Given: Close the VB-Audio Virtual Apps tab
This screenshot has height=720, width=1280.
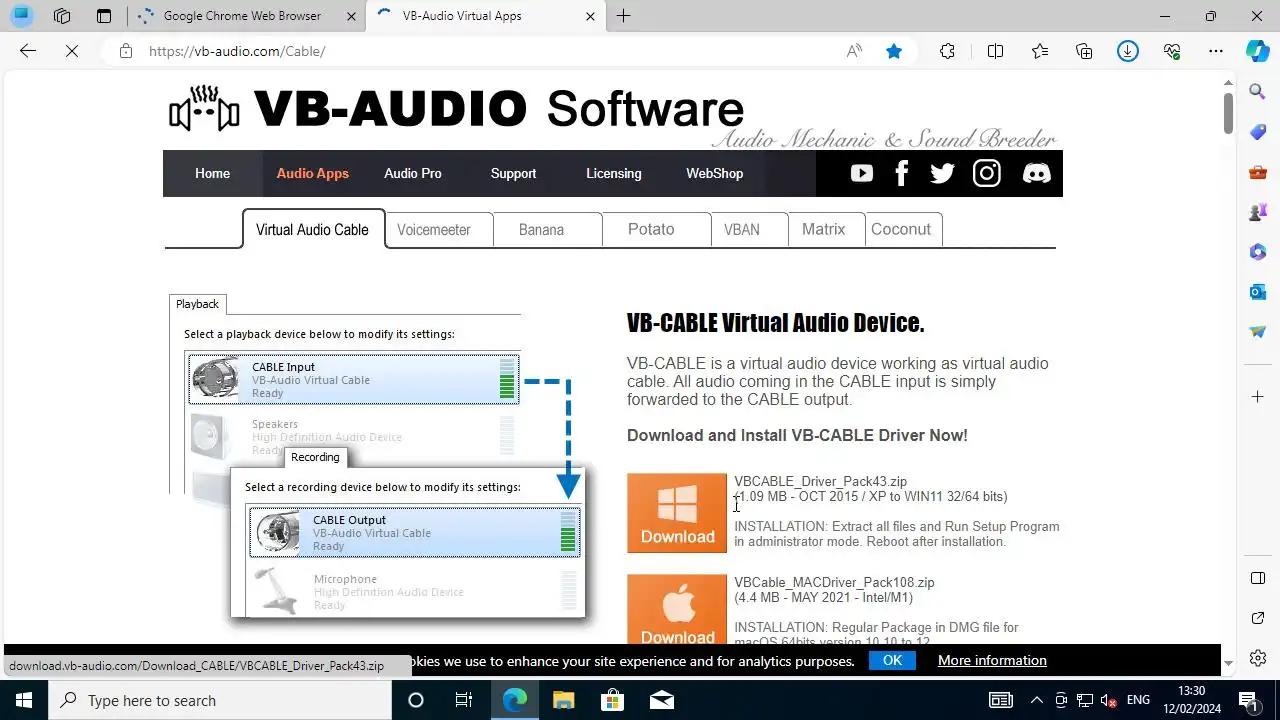Looking at the screenshot, I should tap(590, 16).
